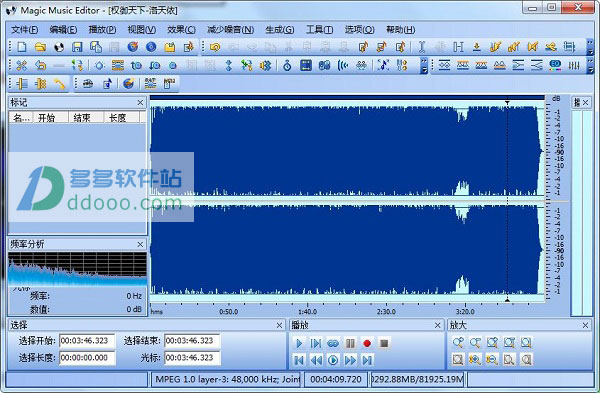The image size is (600, 393).
Task: Click the vertical zoom out icon
Action: 492,359
